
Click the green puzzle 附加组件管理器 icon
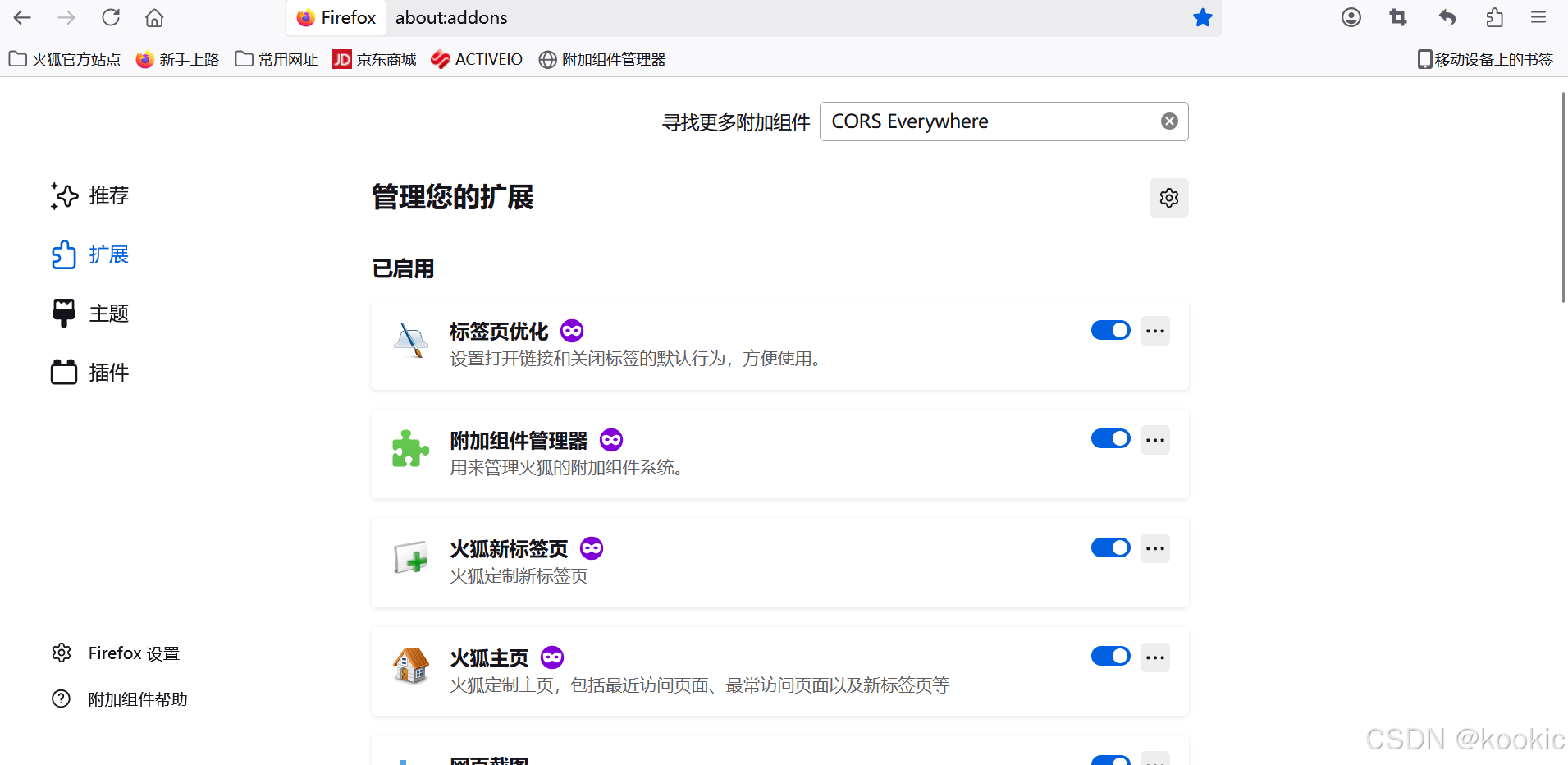pos(410,449)
